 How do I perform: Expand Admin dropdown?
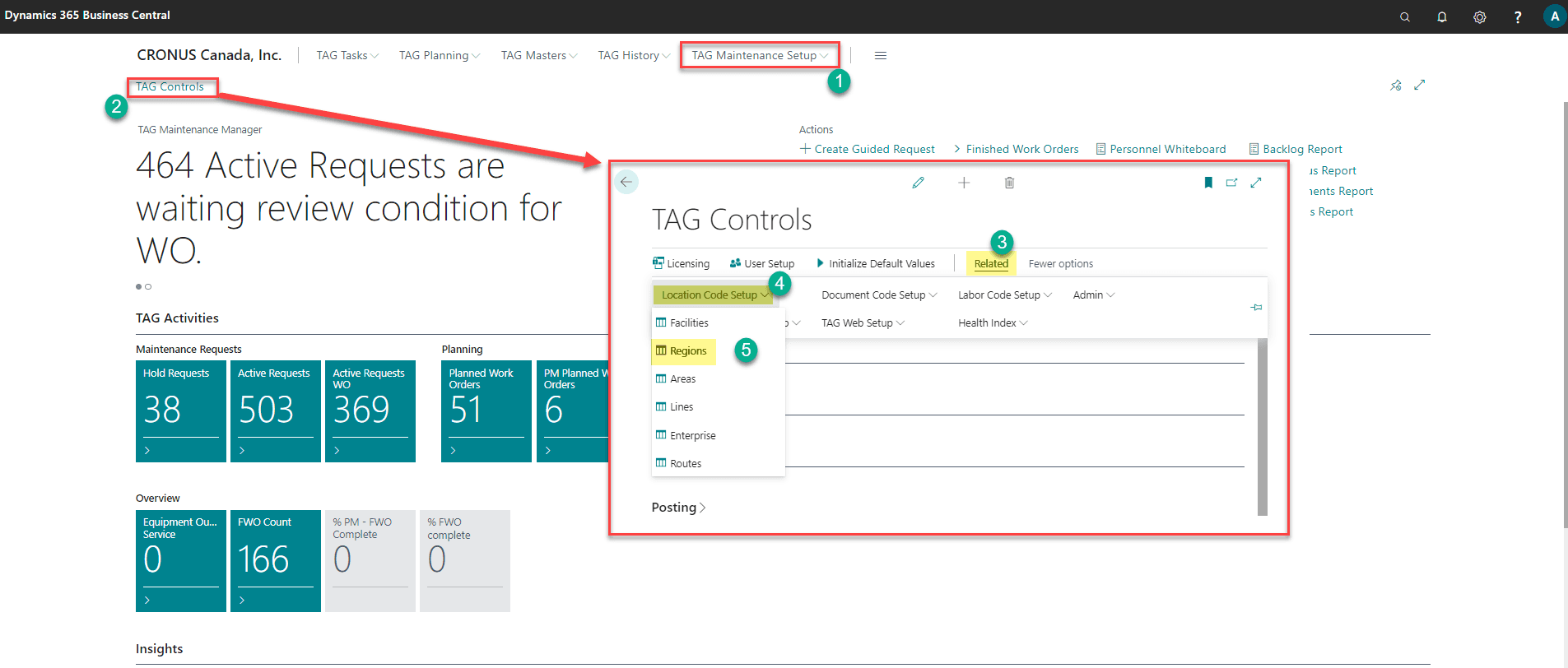(x=1094, y=295)
